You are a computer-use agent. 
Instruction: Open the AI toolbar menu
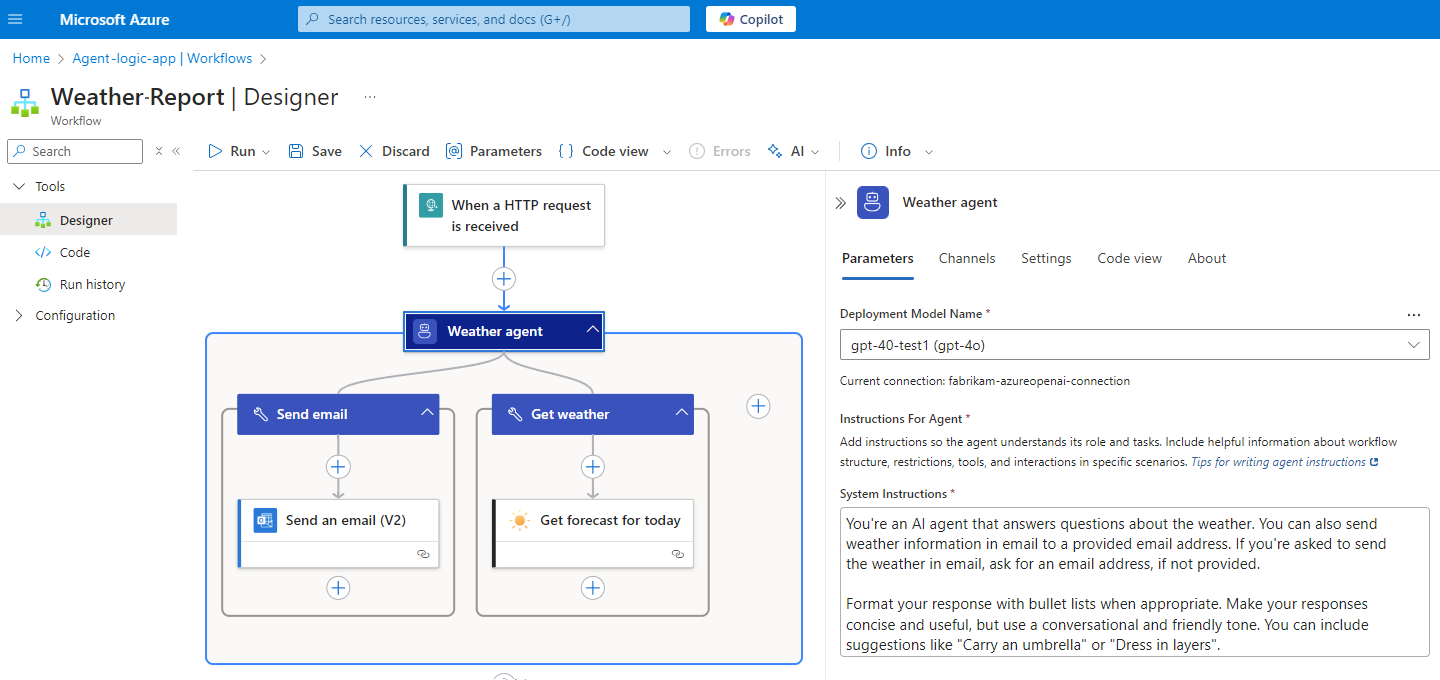793,151
